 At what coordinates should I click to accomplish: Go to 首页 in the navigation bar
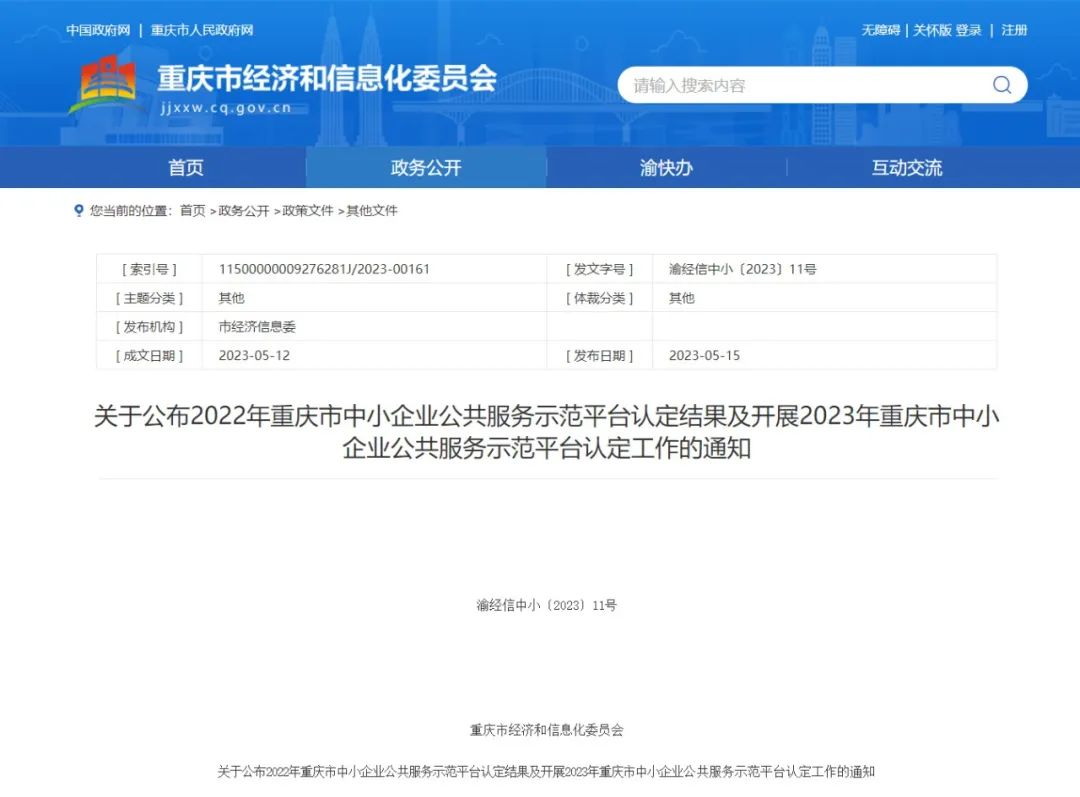[185, 167]
